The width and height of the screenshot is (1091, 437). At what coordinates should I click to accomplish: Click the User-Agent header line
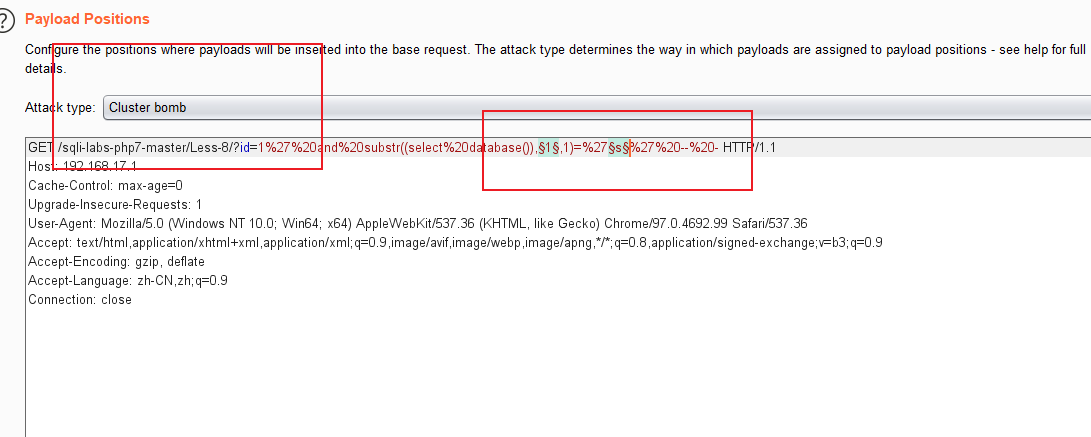[x=417, y=224]
